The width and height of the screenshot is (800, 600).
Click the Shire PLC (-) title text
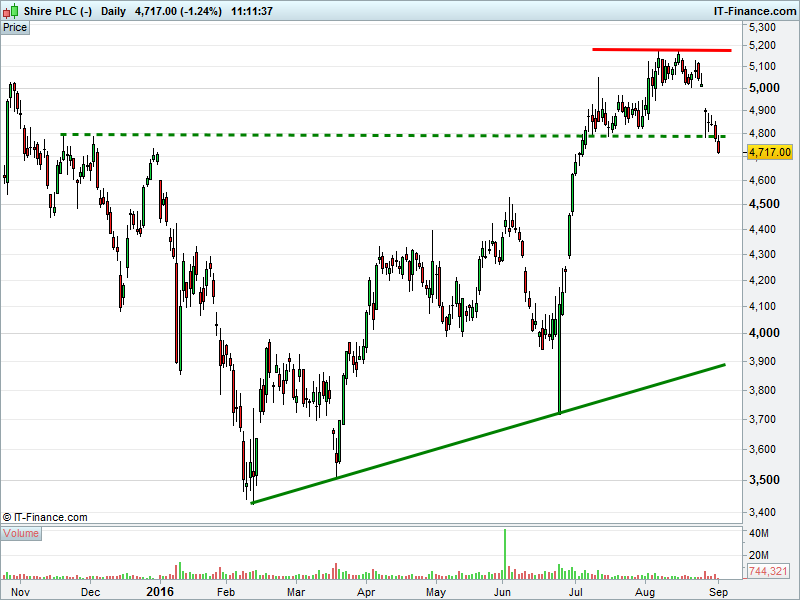pos(58,11)
